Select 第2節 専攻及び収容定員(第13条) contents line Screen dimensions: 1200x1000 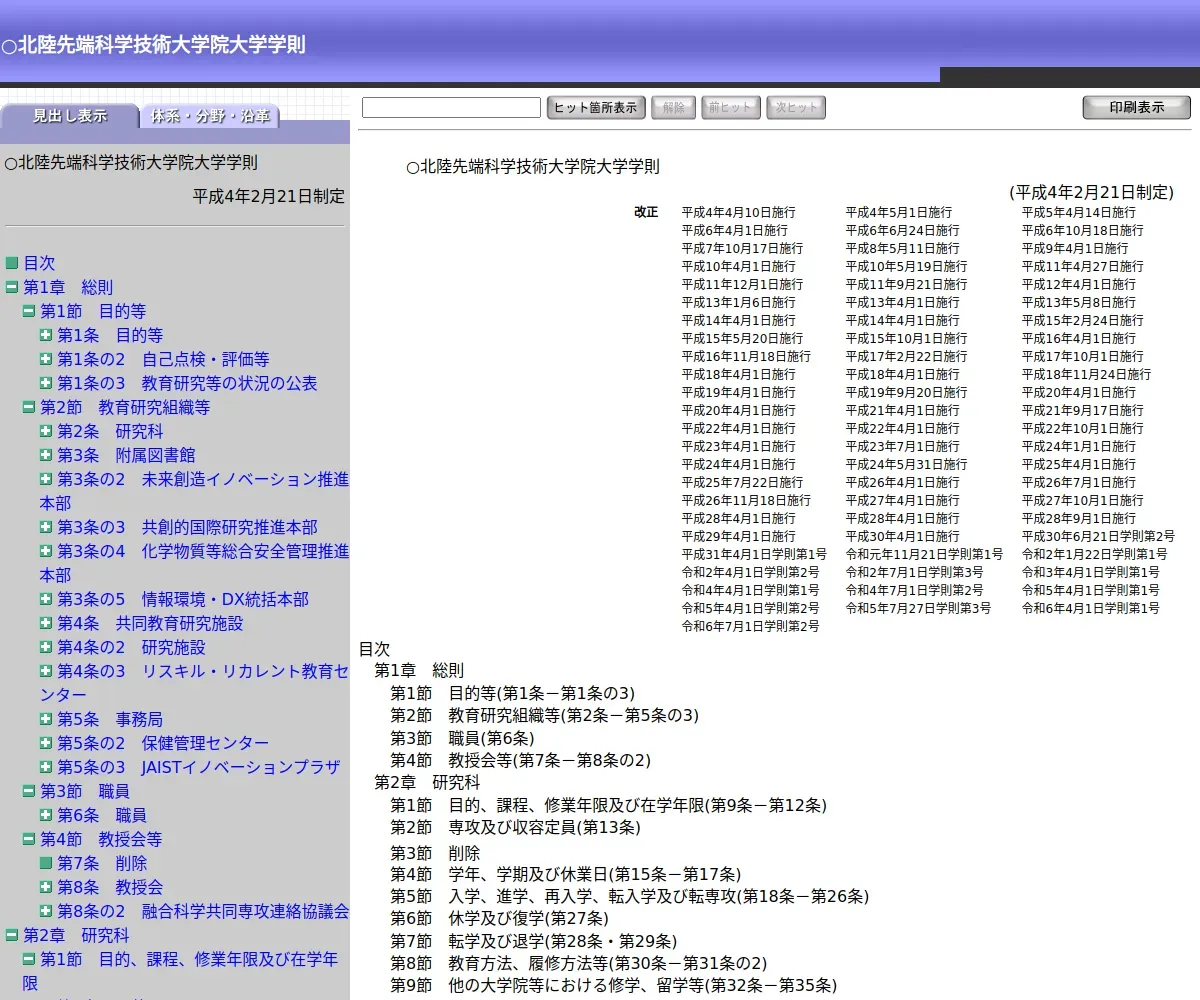click(x=515, y=827)
